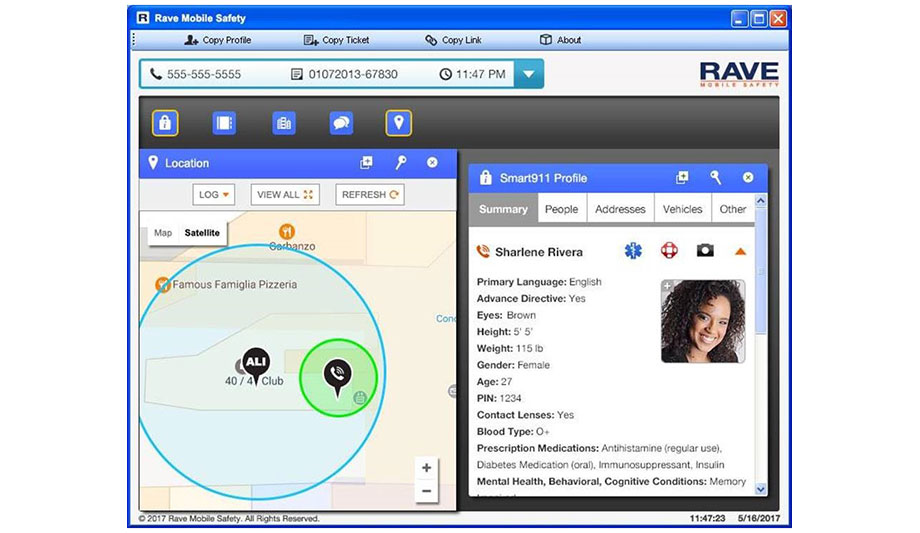Toggle the Location pin panel icon
920x533 pixels.
[398, 123]
